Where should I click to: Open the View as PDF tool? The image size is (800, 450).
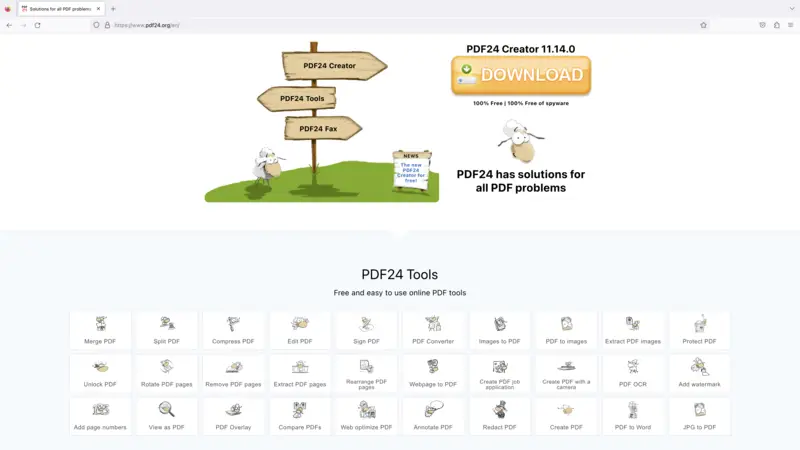[x=166, y=416]
